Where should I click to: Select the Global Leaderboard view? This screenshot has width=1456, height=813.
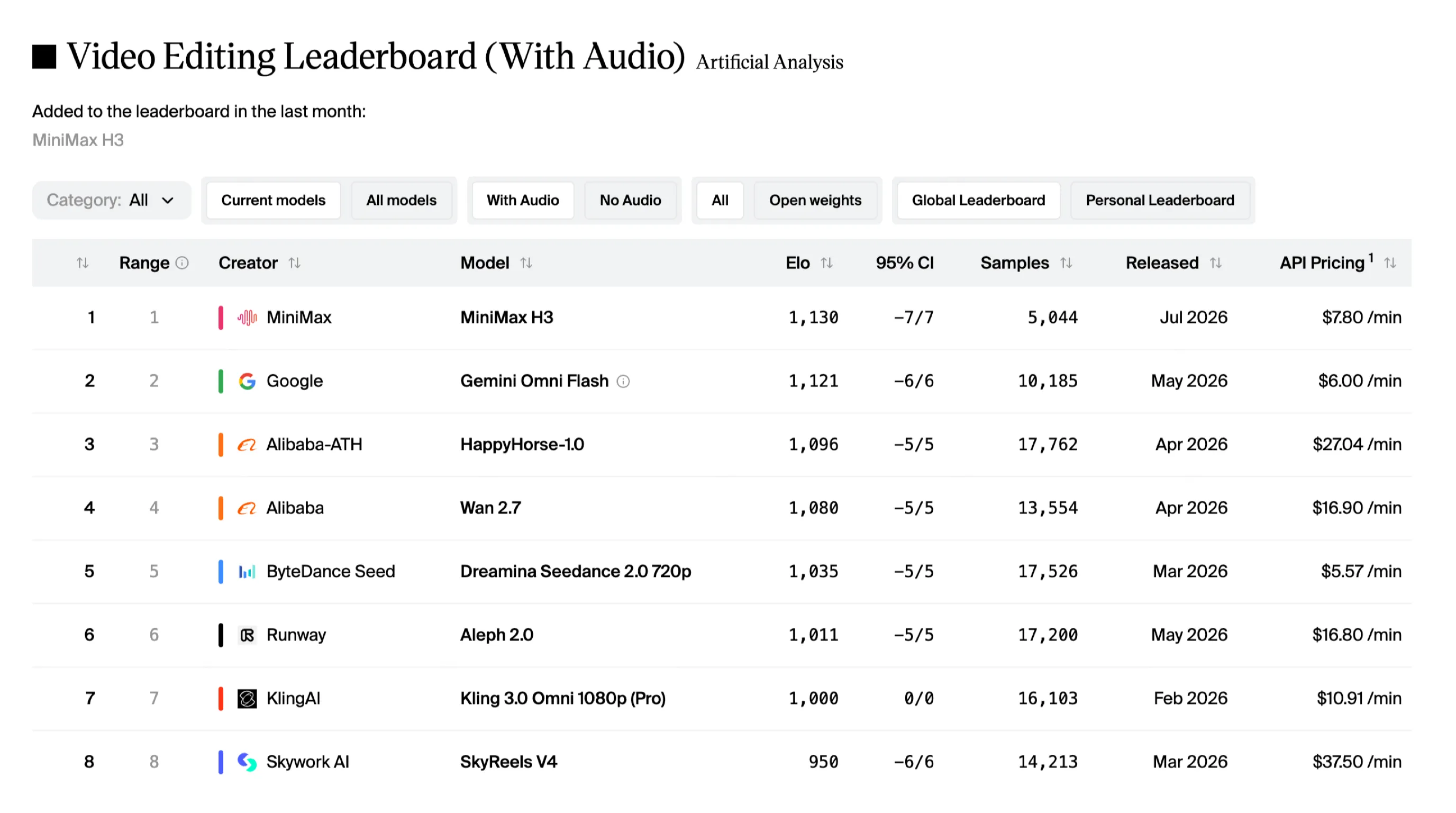click(x=978, y=200)
